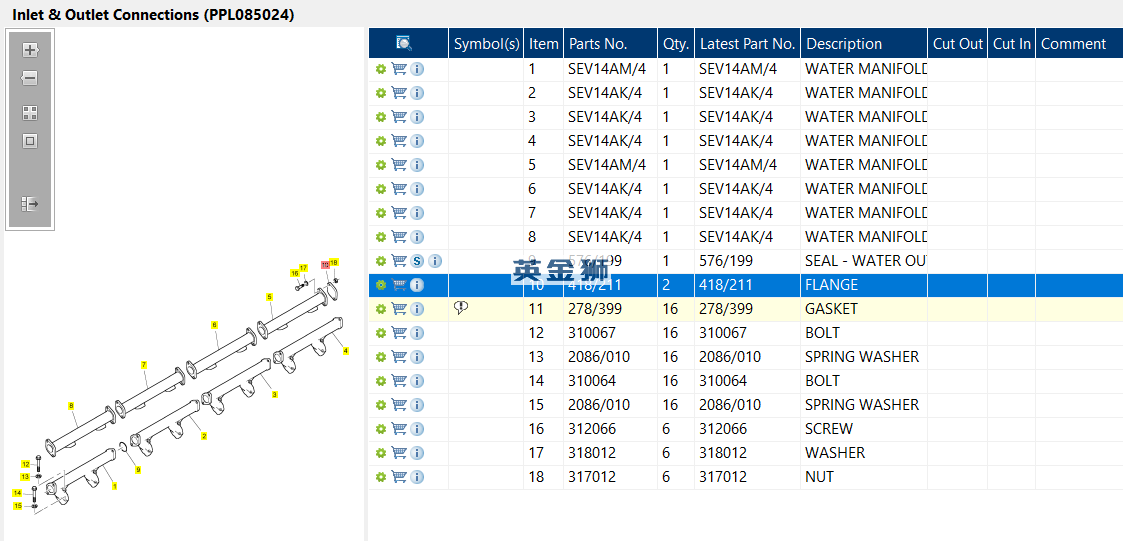1123x541 pixels.
Task: Click the four-square grid view icon
Action: (x=30, y=113)
